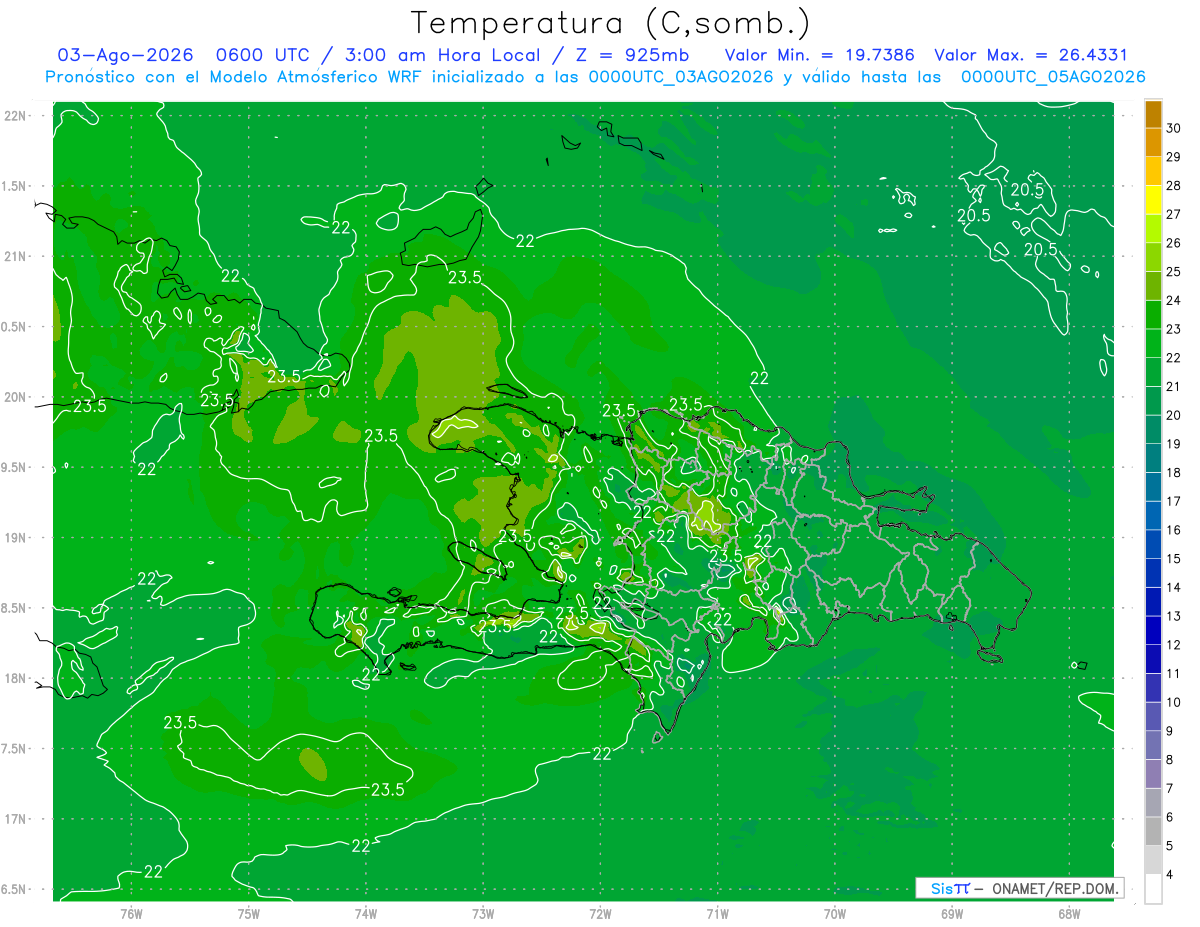Viewport: 1200px width, 927px height.
Task: Click the green colorbar segment between 22 and 23
Action: coord(1153,343)
